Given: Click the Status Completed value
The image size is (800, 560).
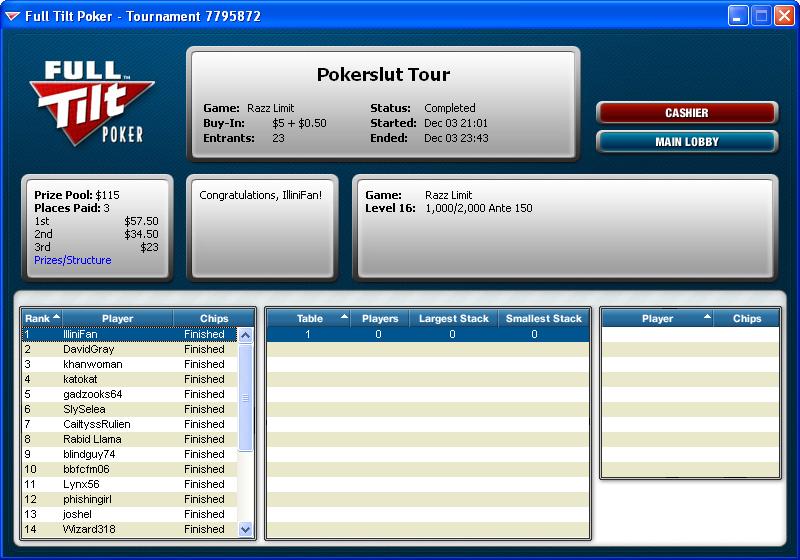Looking at the screenshot, I should 449,108.
